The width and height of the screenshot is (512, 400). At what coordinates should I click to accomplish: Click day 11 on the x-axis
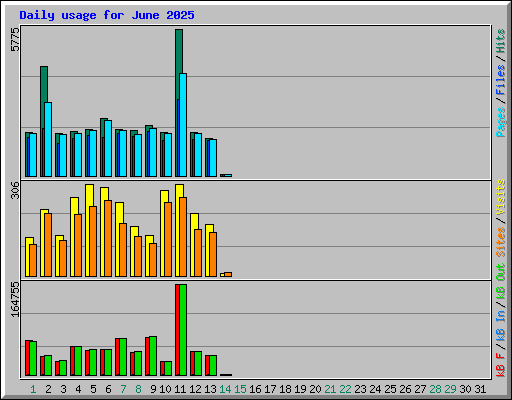(180, 389)
